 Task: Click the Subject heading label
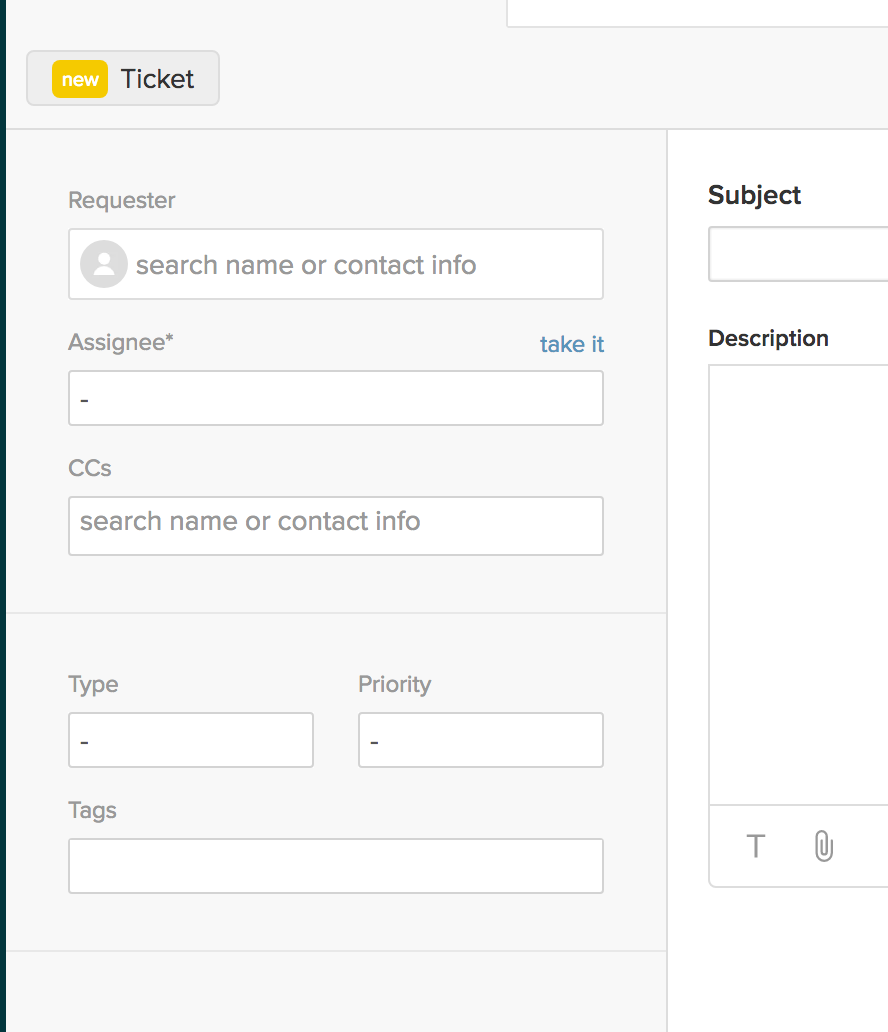(754, 195)
